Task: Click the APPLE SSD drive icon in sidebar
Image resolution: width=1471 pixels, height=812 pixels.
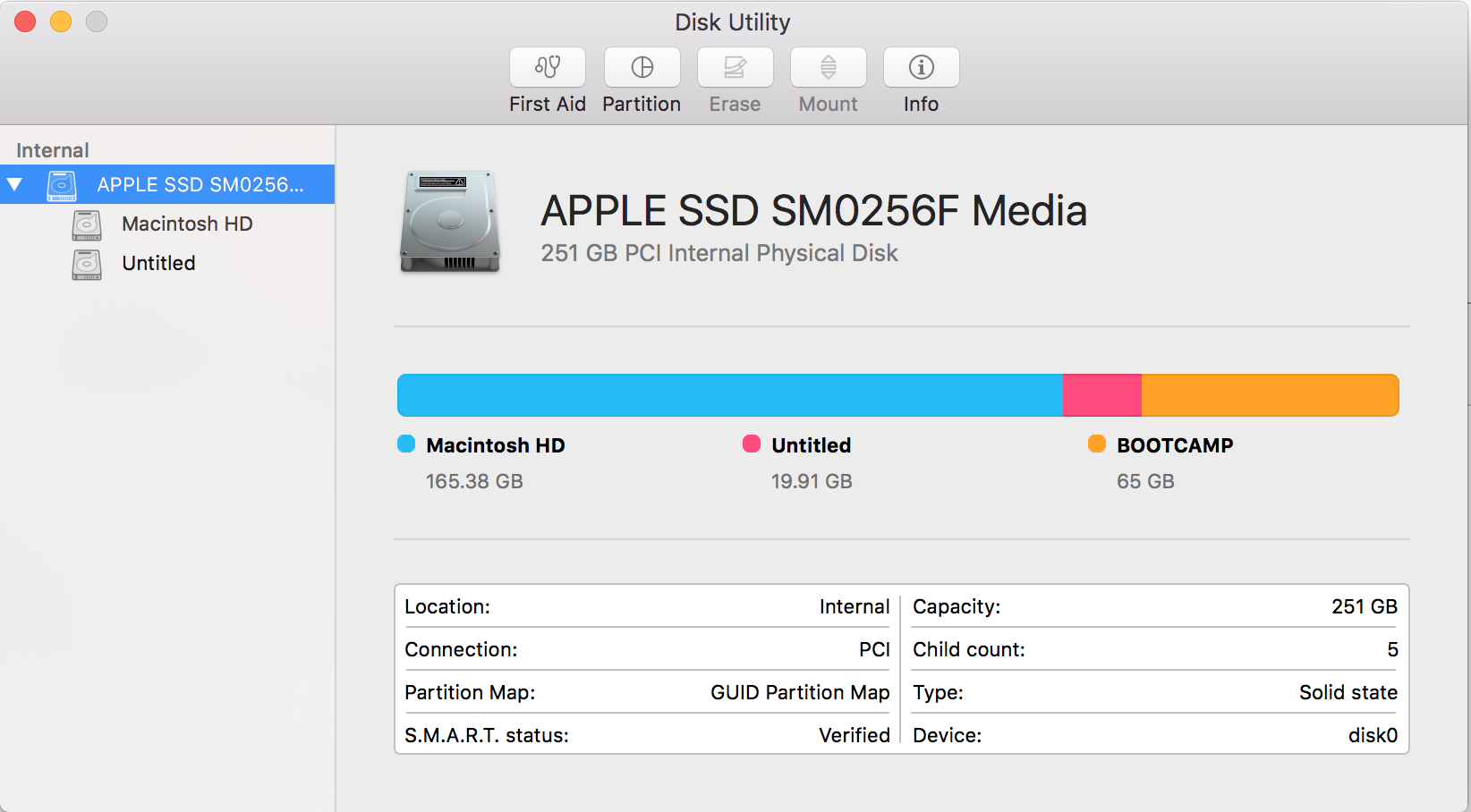Action: pyautogui.click(x=62, y=185)
